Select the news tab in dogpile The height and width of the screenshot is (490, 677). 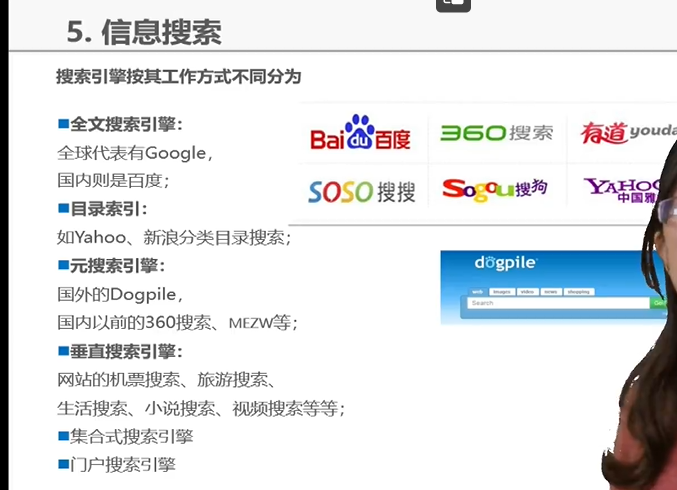coord(550,292)
